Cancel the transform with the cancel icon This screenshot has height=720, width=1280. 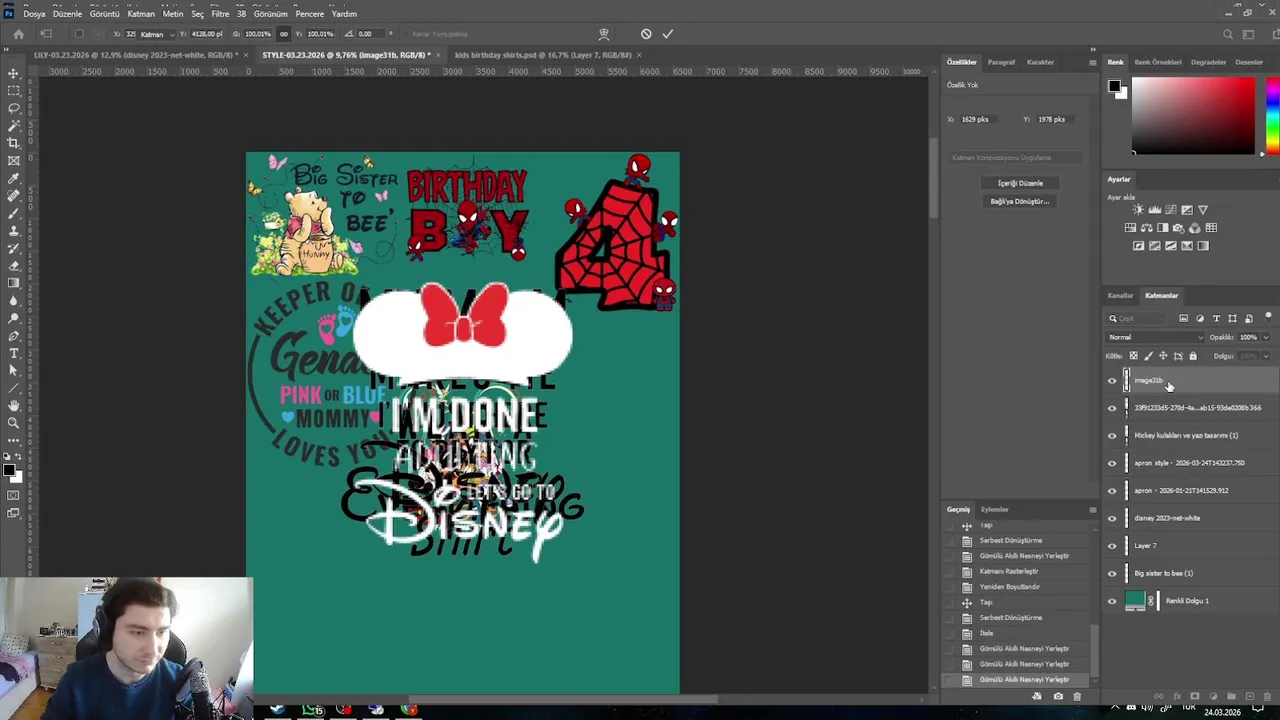click(646, 34)
